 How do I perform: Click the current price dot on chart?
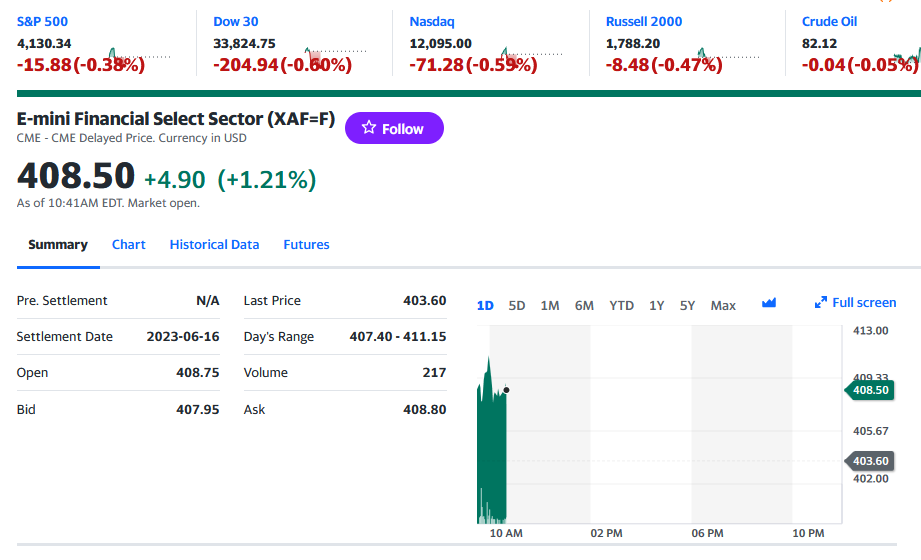tap(506, 390)
